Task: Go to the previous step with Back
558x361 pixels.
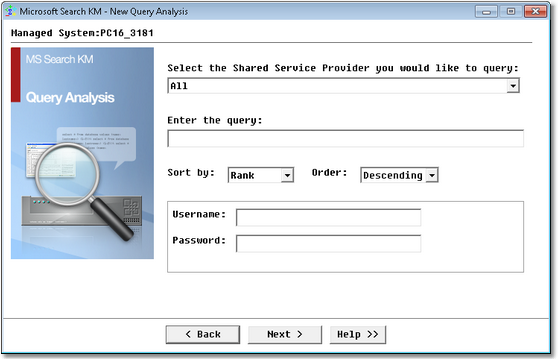Action: (203, 335)
